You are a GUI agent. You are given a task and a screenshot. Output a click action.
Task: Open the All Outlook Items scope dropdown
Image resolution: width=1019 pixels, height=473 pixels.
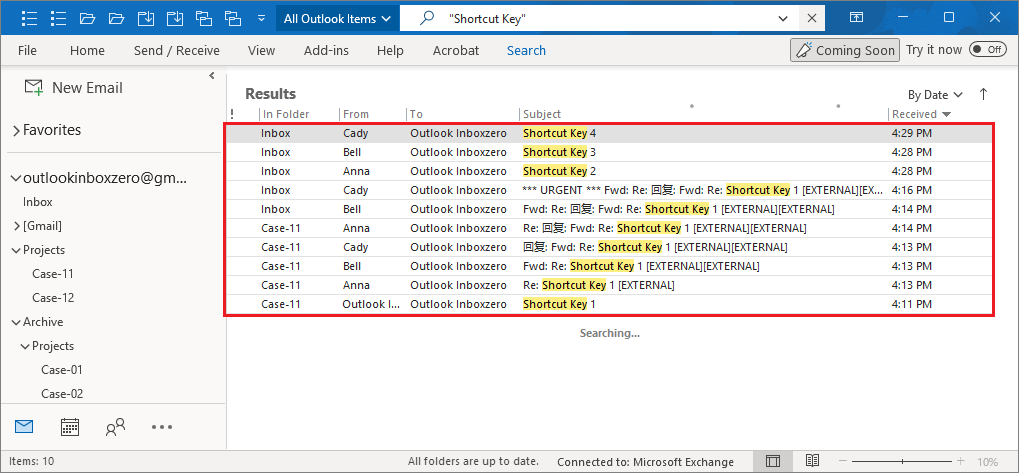click(x=336, y=18)
